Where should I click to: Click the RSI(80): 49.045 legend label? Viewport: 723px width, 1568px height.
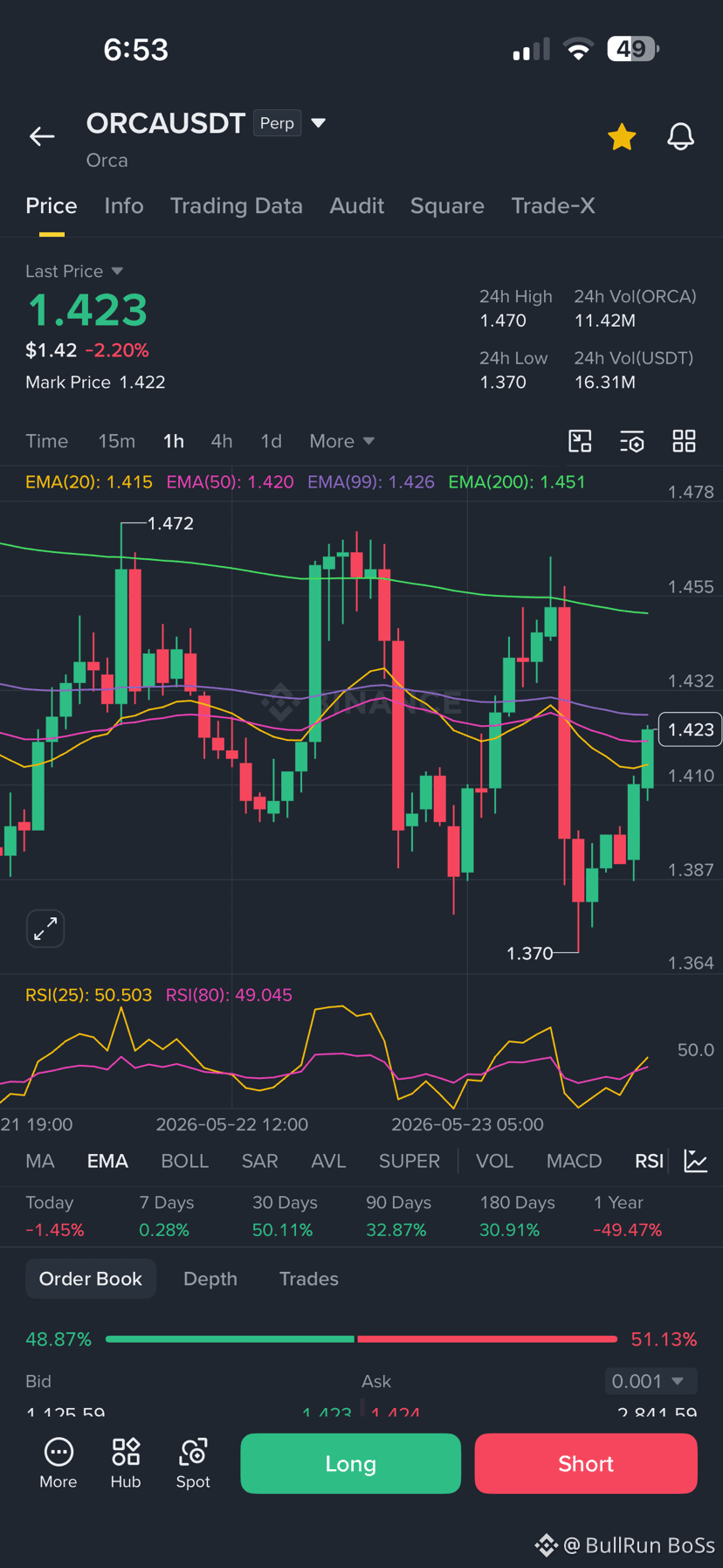coord(229,995)
